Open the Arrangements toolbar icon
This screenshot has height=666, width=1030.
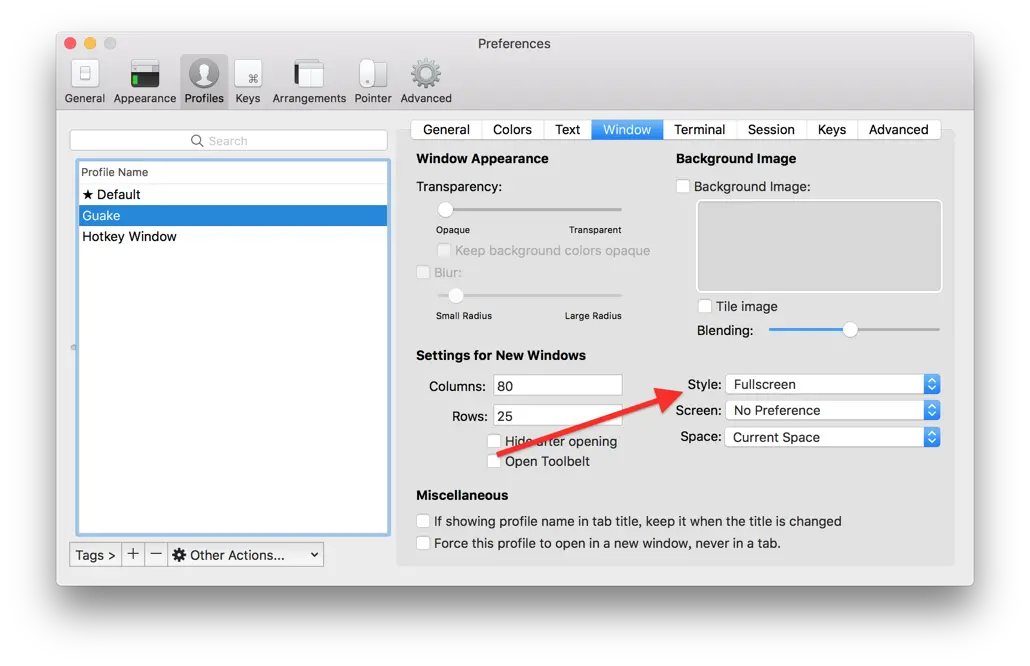[x=309, y=81]
